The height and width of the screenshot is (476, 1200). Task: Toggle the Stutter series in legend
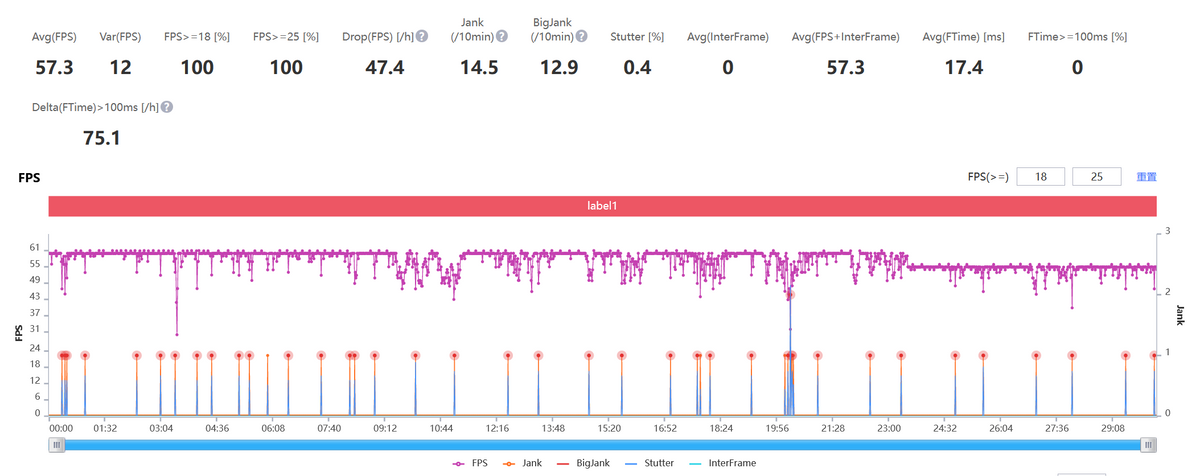point(647,463)
